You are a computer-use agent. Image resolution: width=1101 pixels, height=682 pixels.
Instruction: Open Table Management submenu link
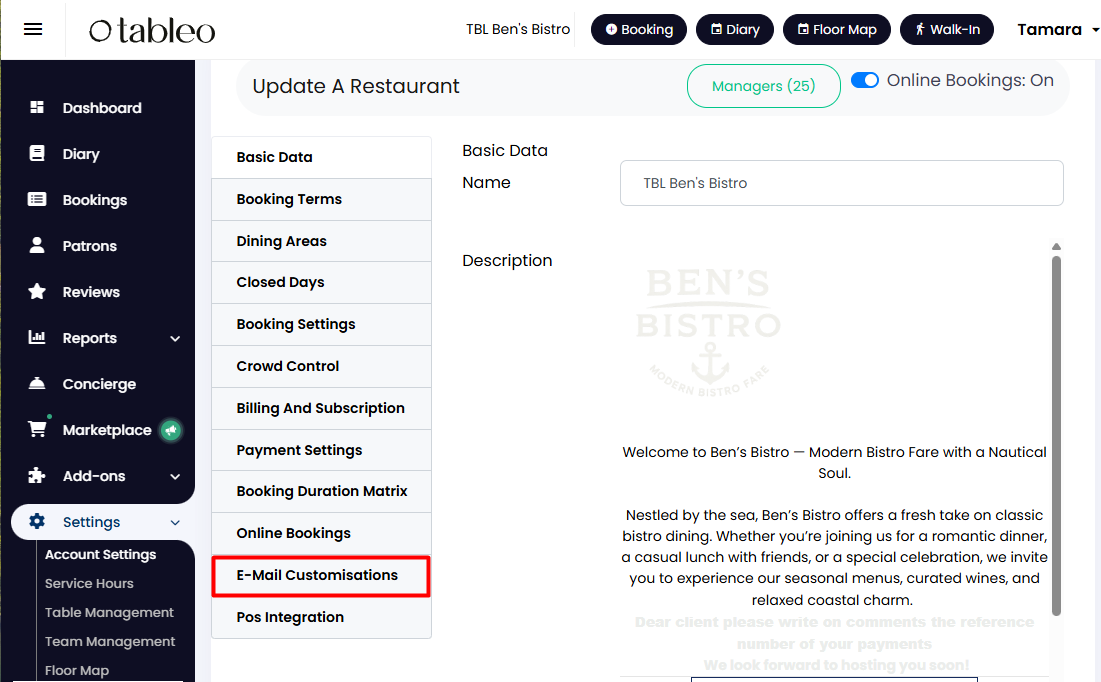pos(109,612)
